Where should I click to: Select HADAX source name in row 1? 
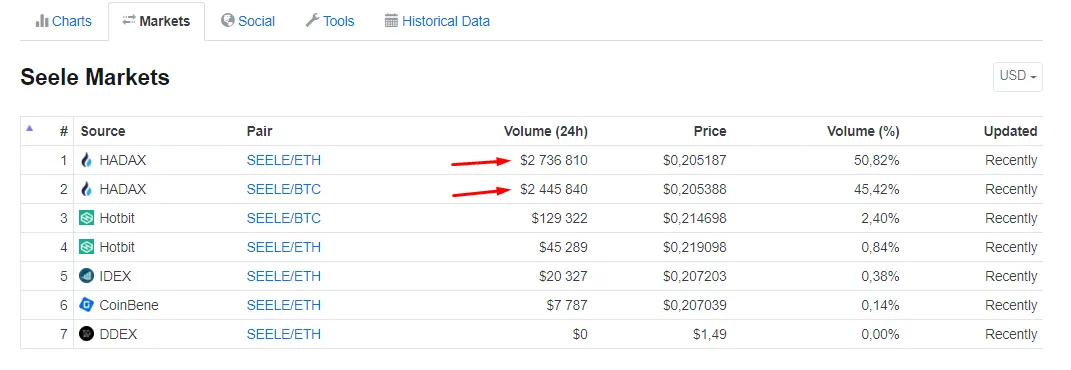click(x=123, y=161)
